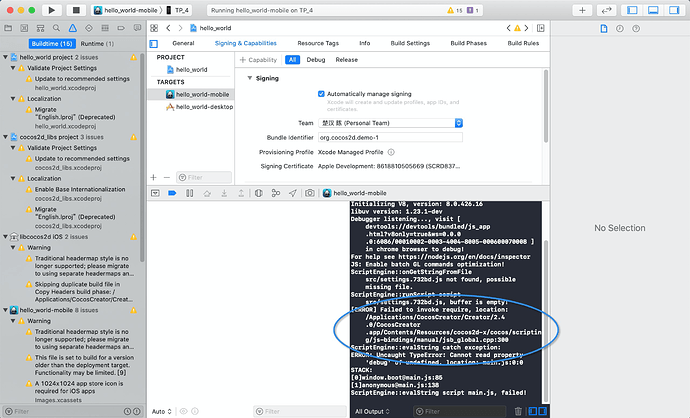Toggle breakpoints activation in debug bar
The height and width of the screenshot is (418, 690).
[172, 193]
